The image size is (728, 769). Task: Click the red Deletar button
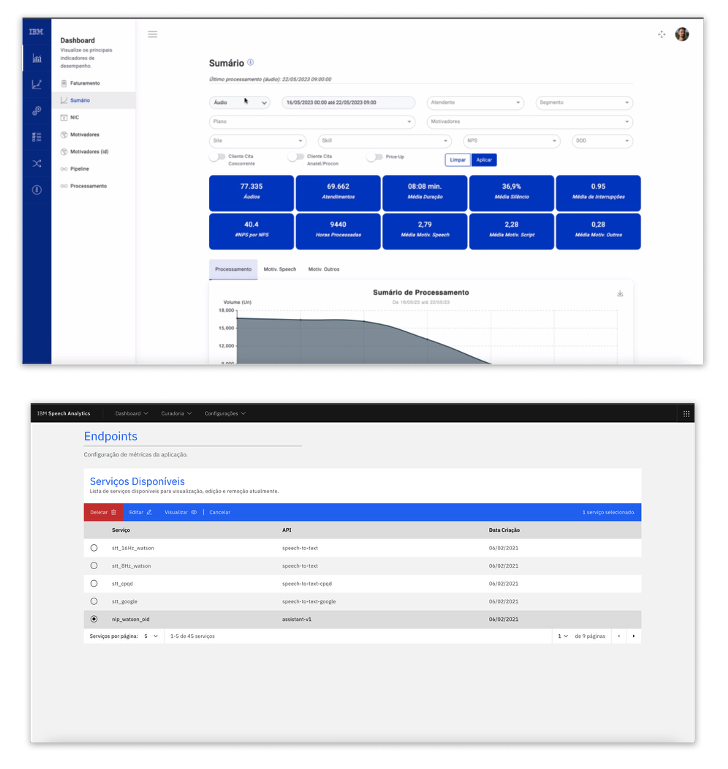point(103,512)
